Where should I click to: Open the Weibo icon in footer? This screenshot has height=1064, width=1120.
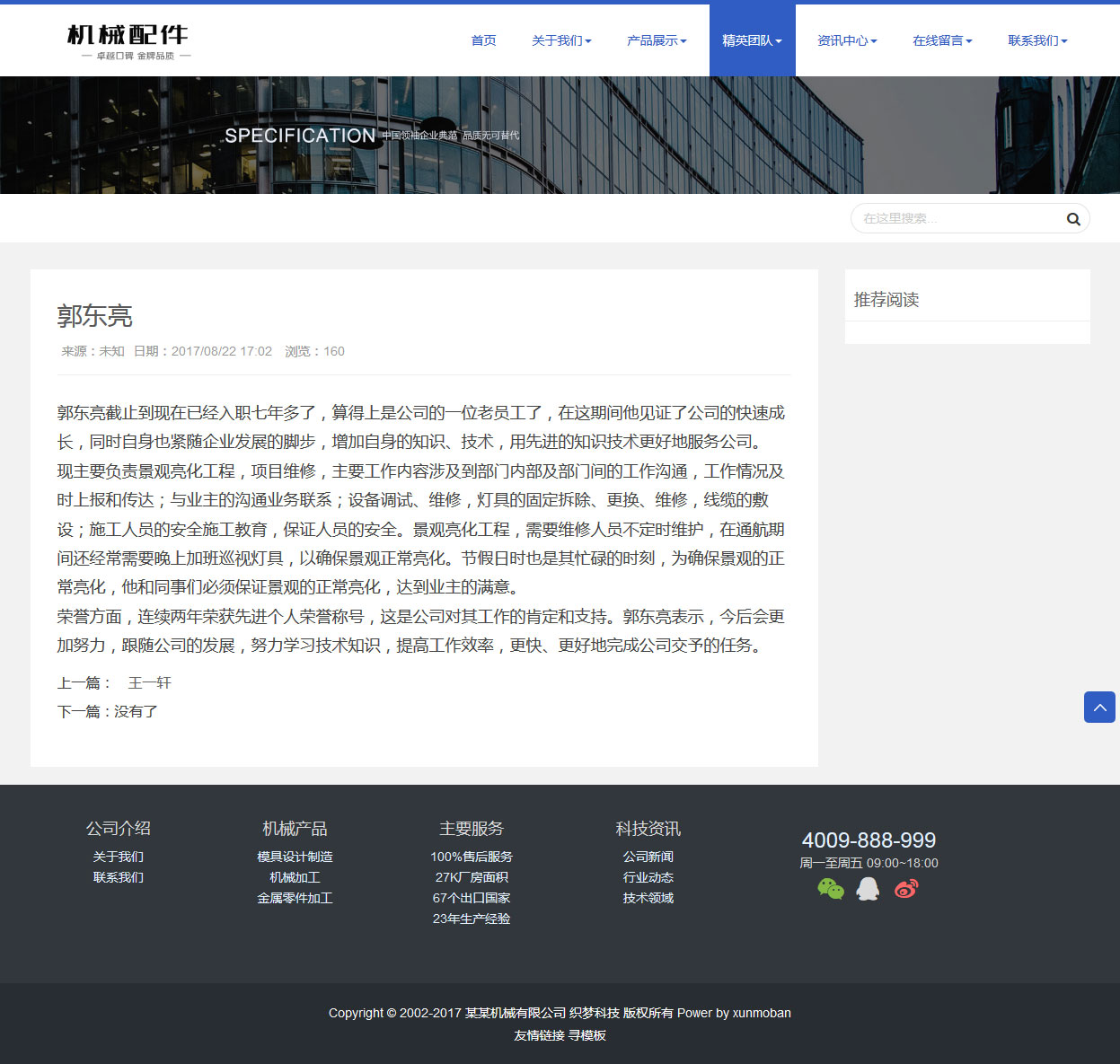tap(906, 889)
